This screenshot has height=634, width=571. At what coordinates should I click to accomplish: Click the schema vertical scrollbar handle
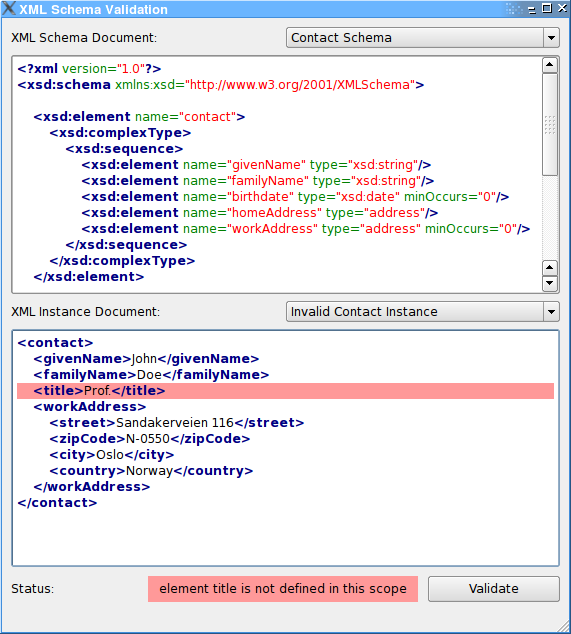tap(550, 124)
